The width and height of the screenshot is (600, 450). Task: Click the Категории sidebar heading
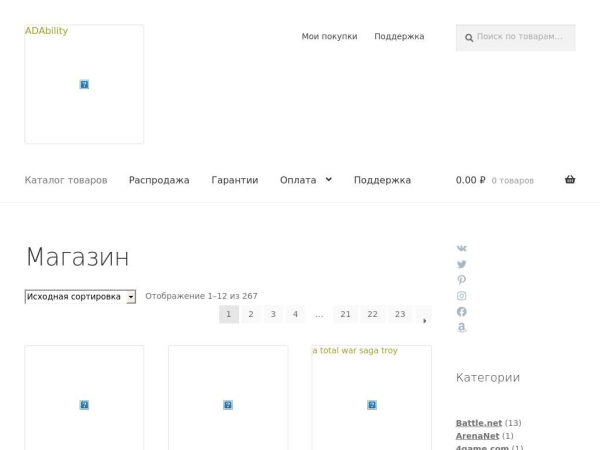(488, 378)
